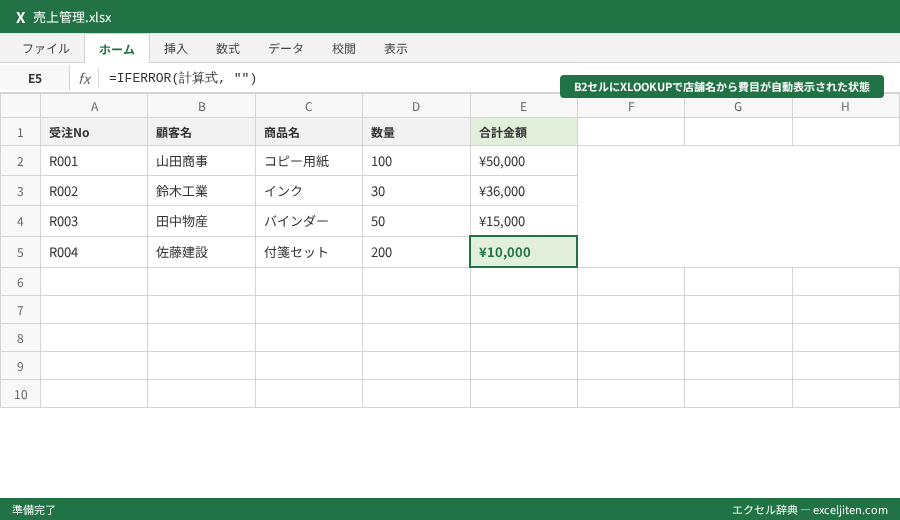Select row 5 header
This screenshot has height=520, width=900.
20,252
